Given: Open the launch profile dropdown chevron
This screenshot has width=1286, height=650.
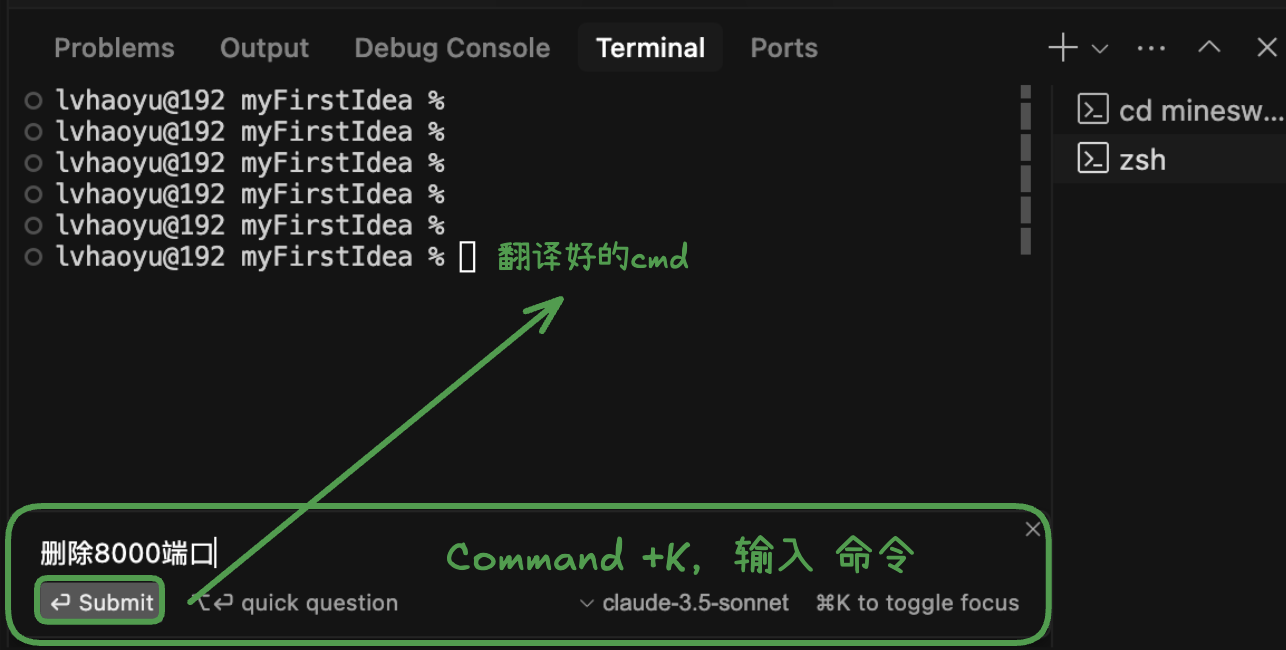Looking at the screenshot, I should tap(1100, 48).
